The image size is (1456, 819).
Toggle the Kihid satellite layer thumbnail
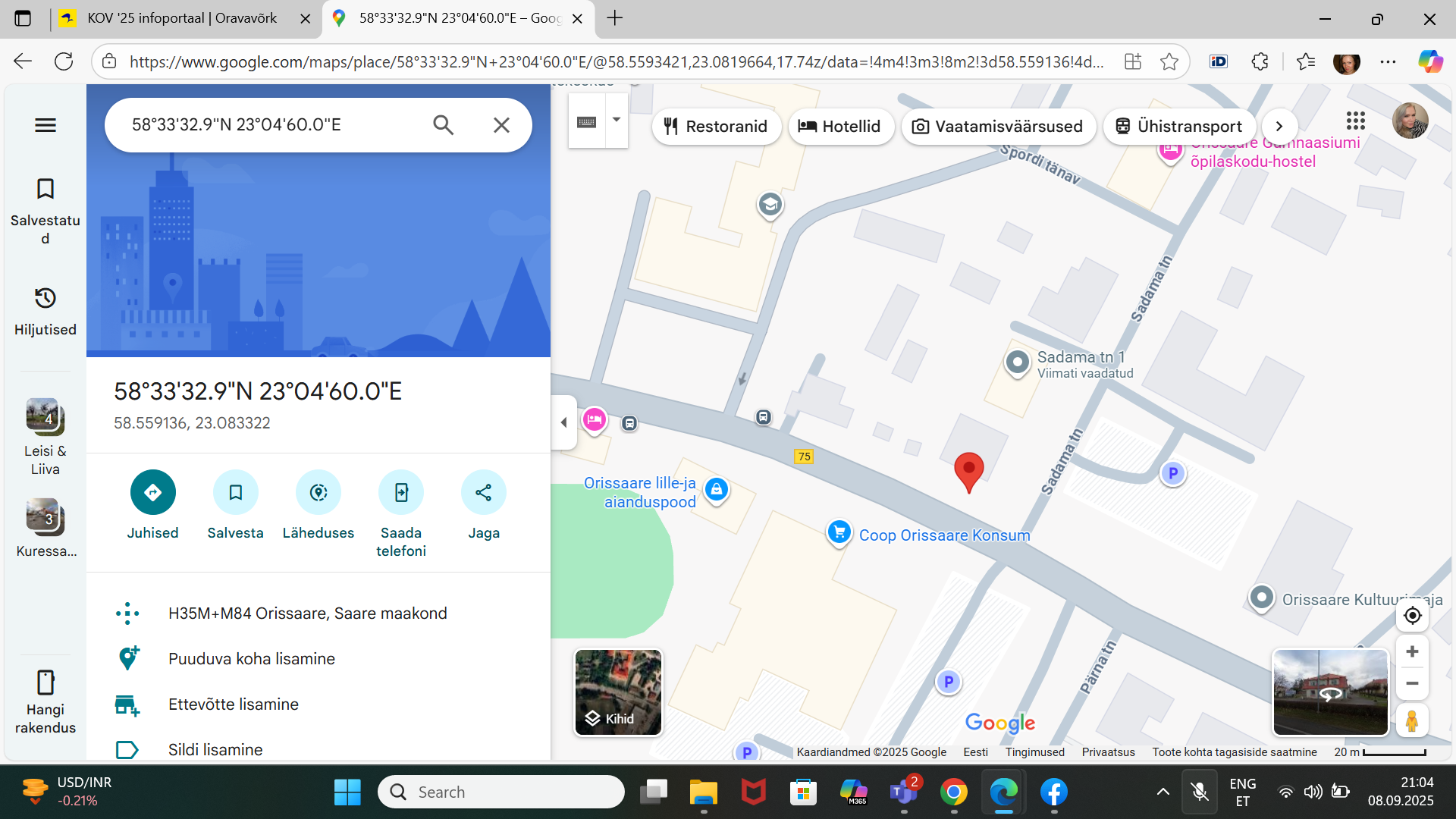point(618,692)
